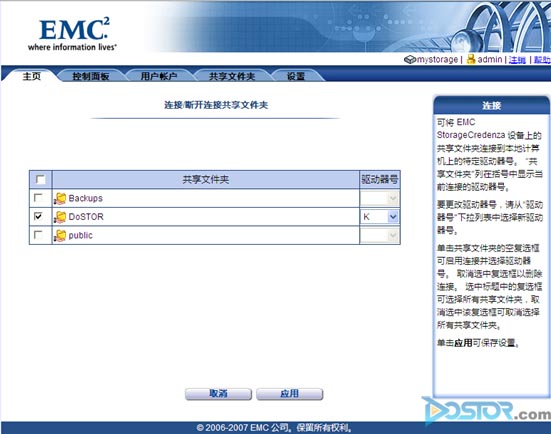
Task: Open the DoSTOR drive letter dropdown showing K
Action: tap(380, 217)
